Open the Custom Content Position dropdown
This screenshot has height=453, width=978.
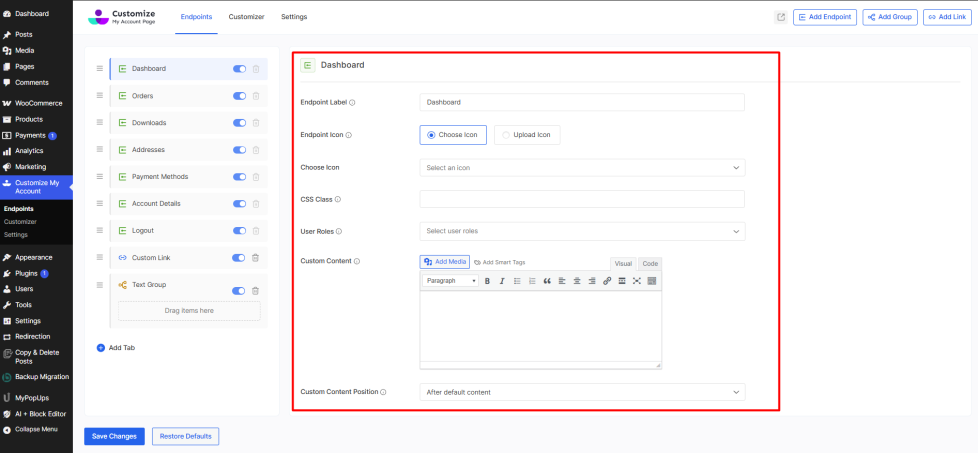pos(582,392)
